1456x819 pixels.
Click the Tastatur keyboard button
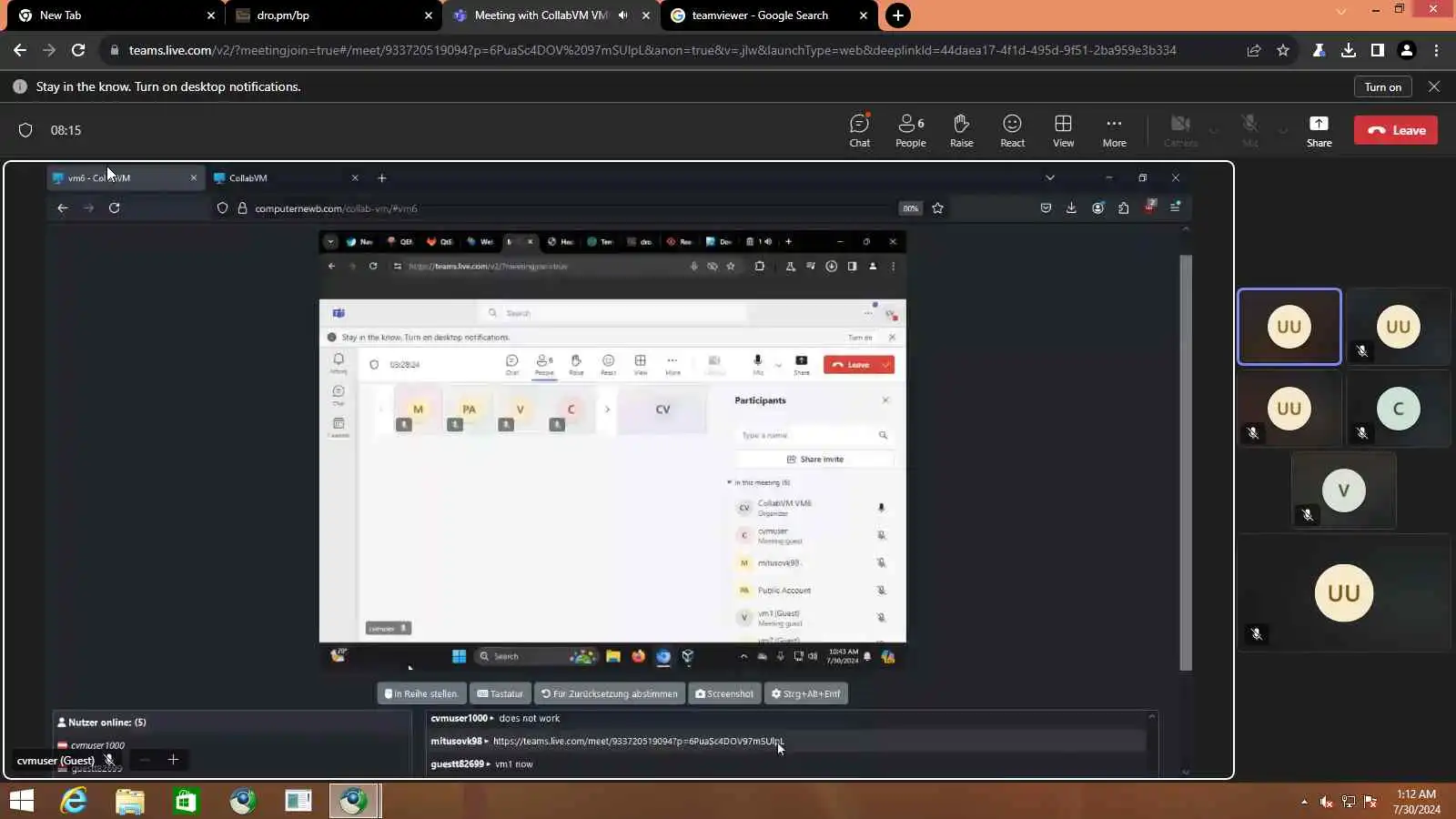[500, 693]
